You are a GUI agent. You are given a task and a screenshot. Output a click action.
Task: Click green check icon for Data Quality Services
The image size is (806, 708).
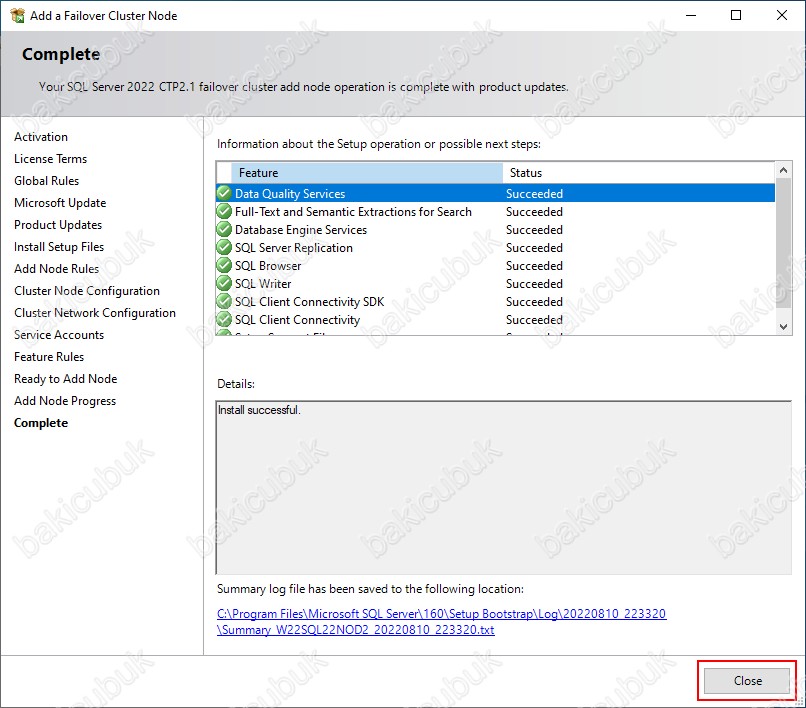pyautogui.click(x=224, y=193)
